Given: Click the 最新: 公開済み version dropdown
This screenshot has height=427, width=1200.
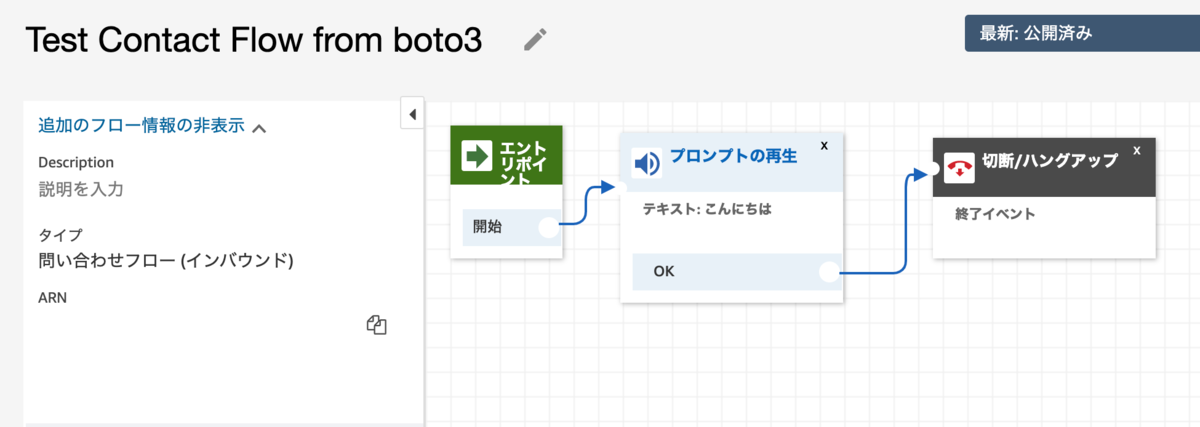Looking at the screenshot, I should 1080,33.
